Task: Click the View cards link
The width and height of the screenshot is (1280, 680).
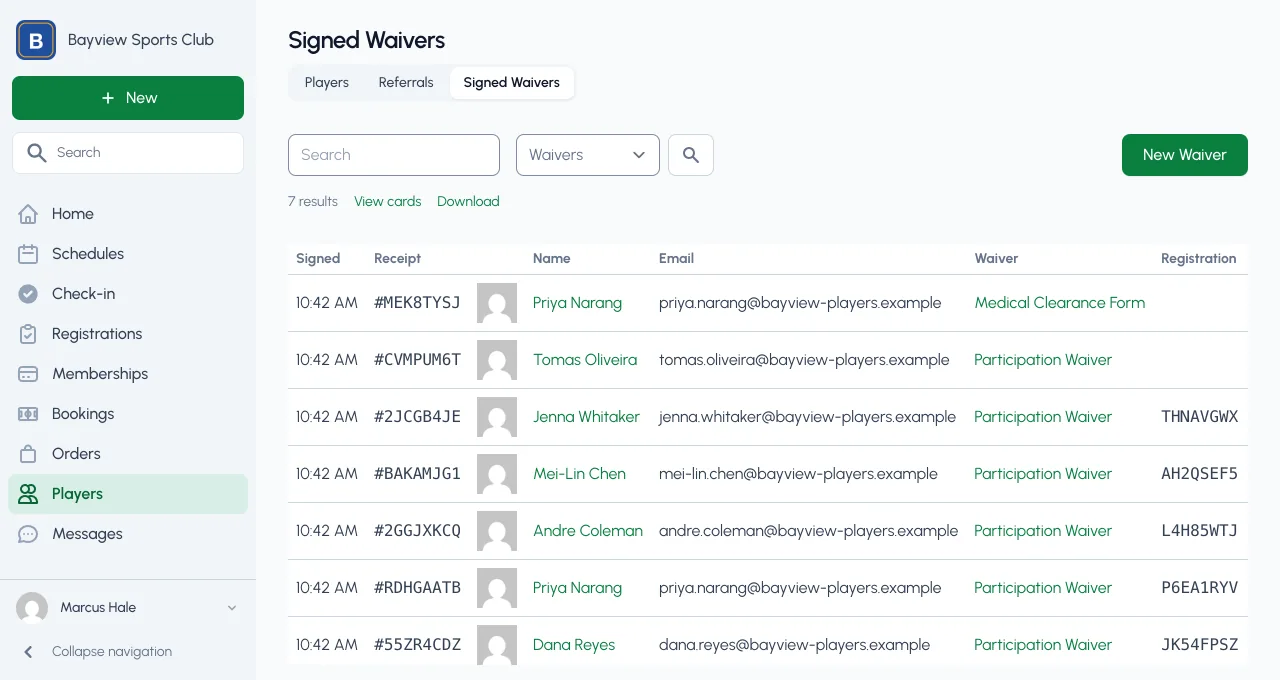Action: [x=388, y=202]
